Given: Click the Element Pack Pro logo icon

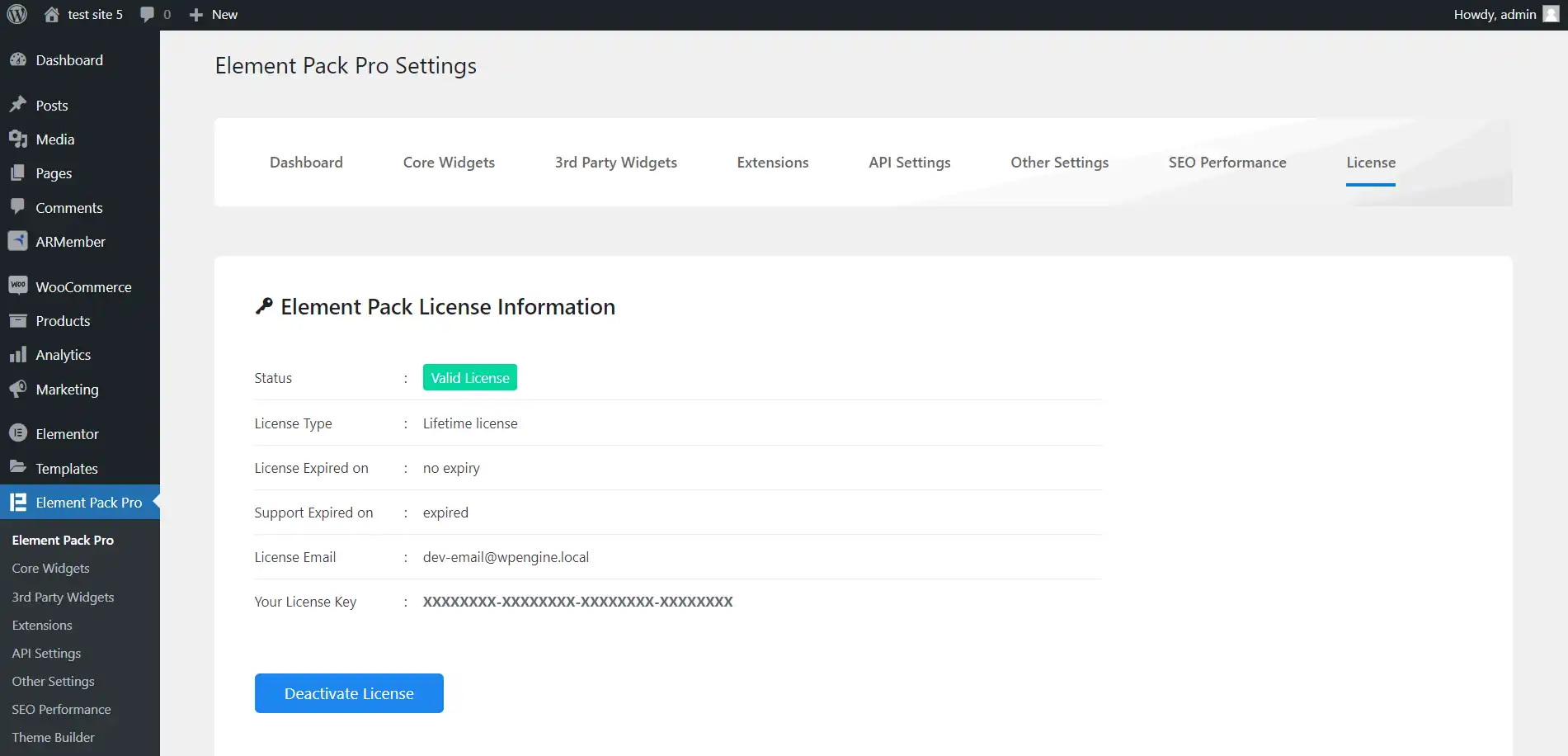Looking at the screenshot, I should click(18, 502).
